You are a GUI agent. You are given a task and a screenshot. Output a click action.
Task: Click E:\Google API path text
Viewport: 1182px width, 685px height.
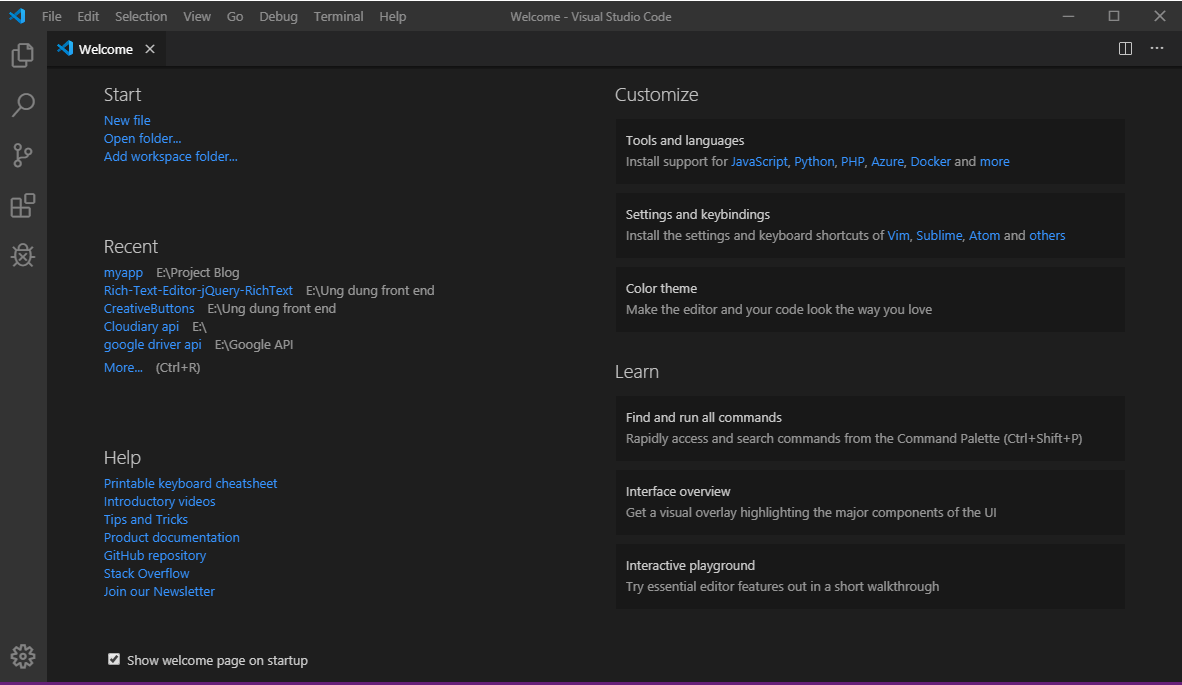(253, 345)
